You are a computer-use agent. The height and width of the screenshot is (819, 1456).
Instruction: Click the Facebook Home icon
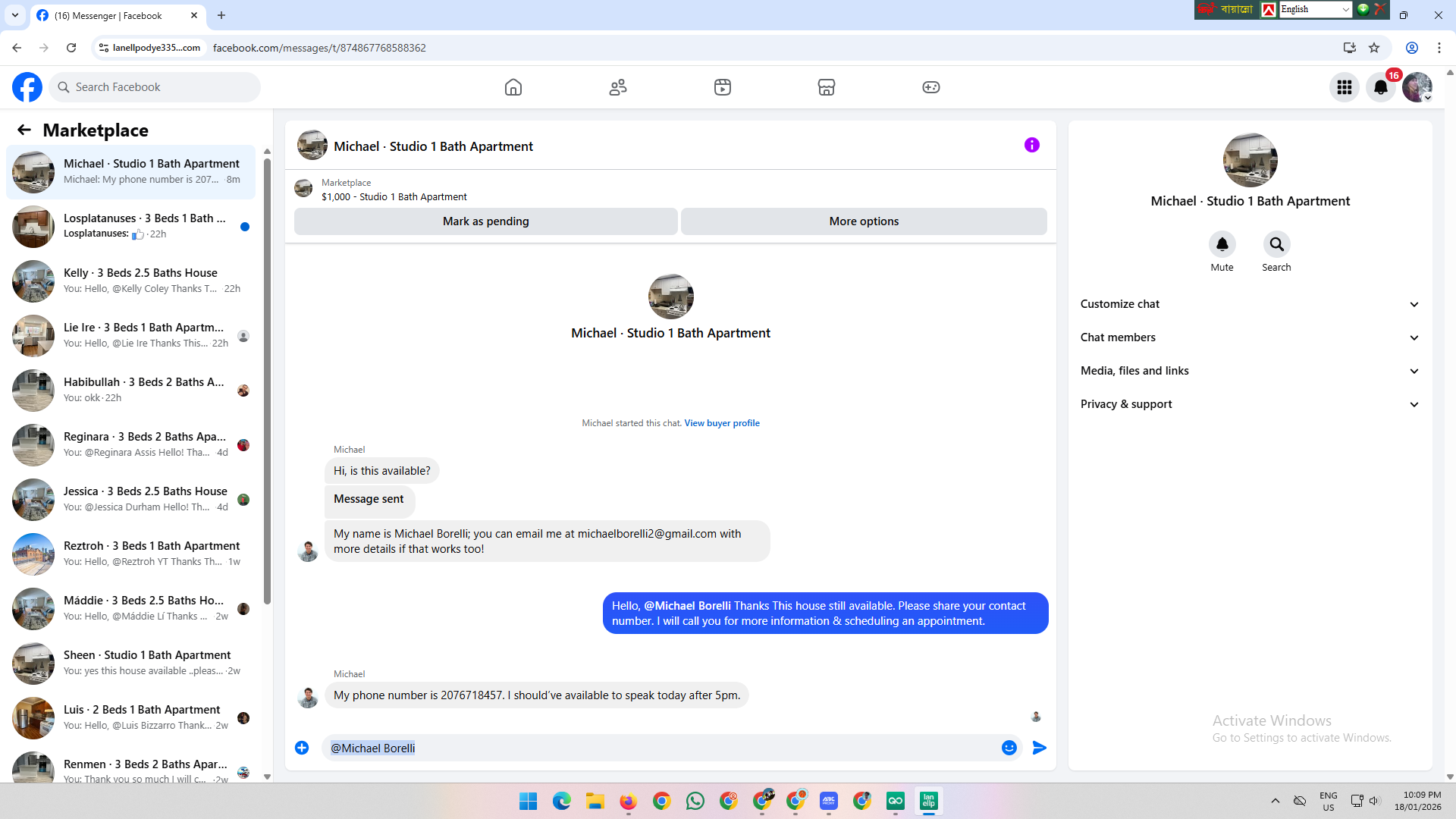coord(513,87)
